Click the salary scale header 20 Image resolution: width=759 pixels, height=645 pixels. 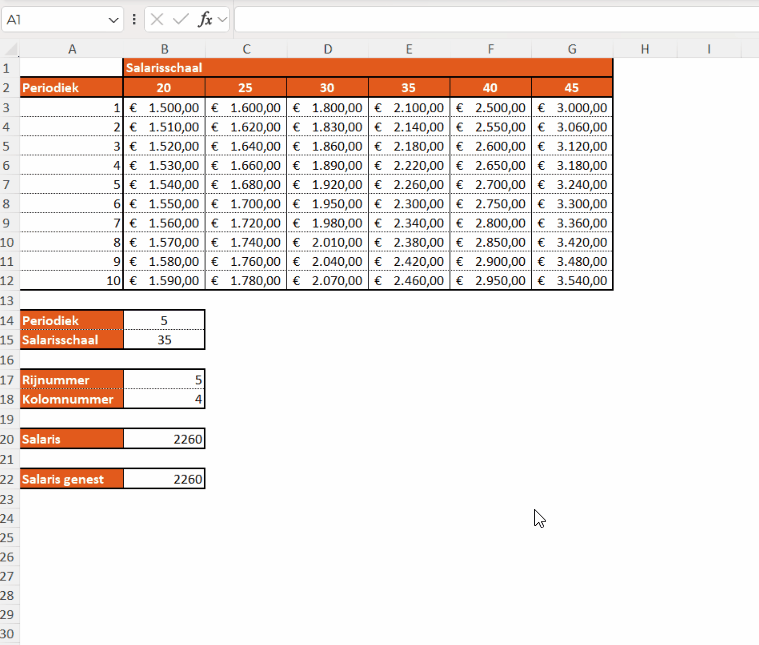[x=164, y=88]
